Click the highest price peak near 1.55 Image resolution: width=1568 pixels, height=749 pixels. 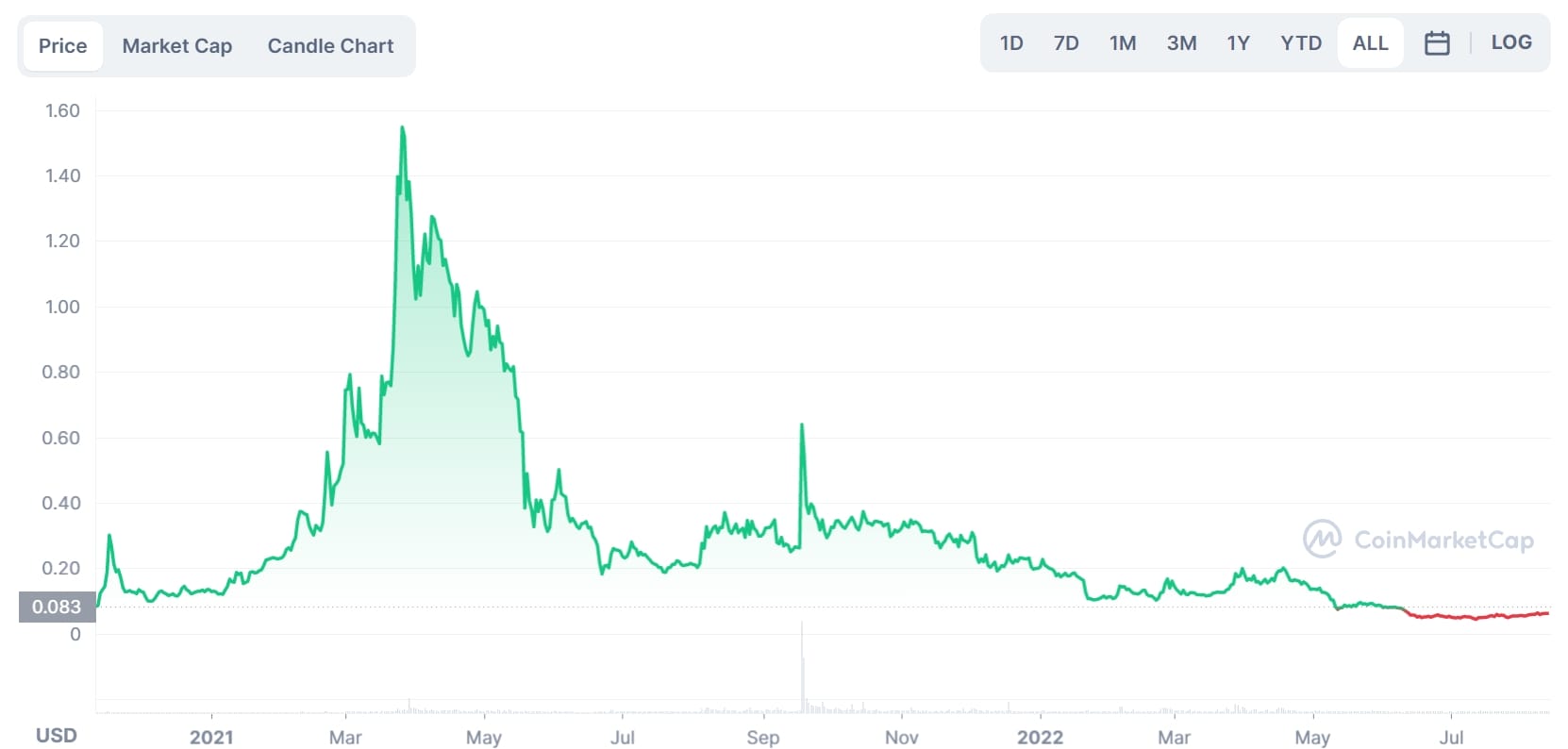[403, 130]
